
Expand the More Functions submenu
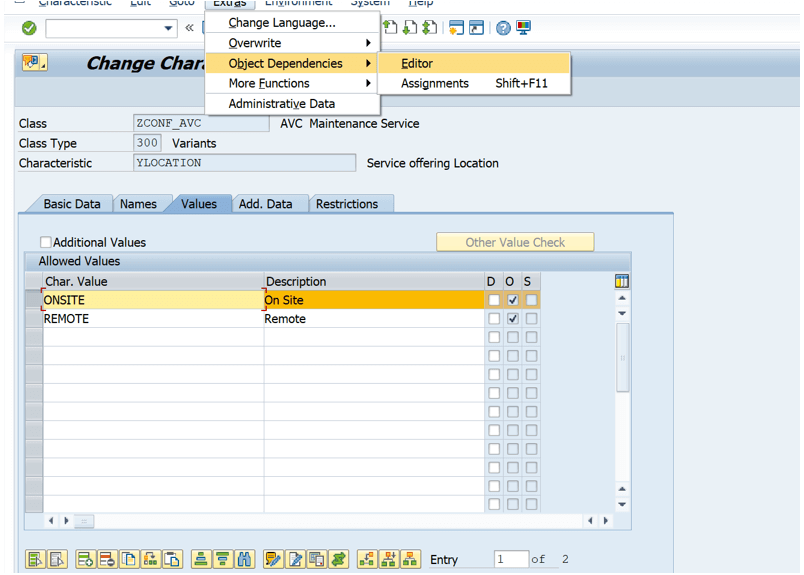click(x=292, y=83)
